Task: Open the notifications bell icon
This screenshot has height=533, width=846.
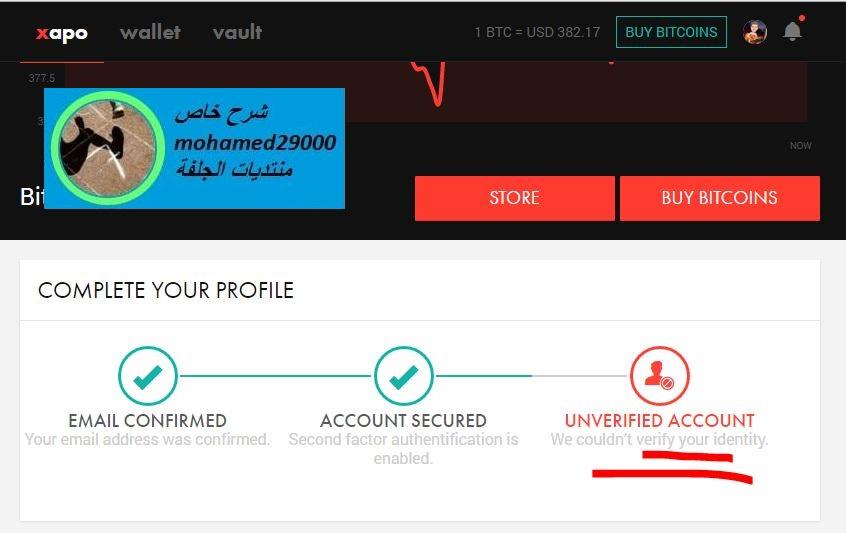Action: click(792, 31)
